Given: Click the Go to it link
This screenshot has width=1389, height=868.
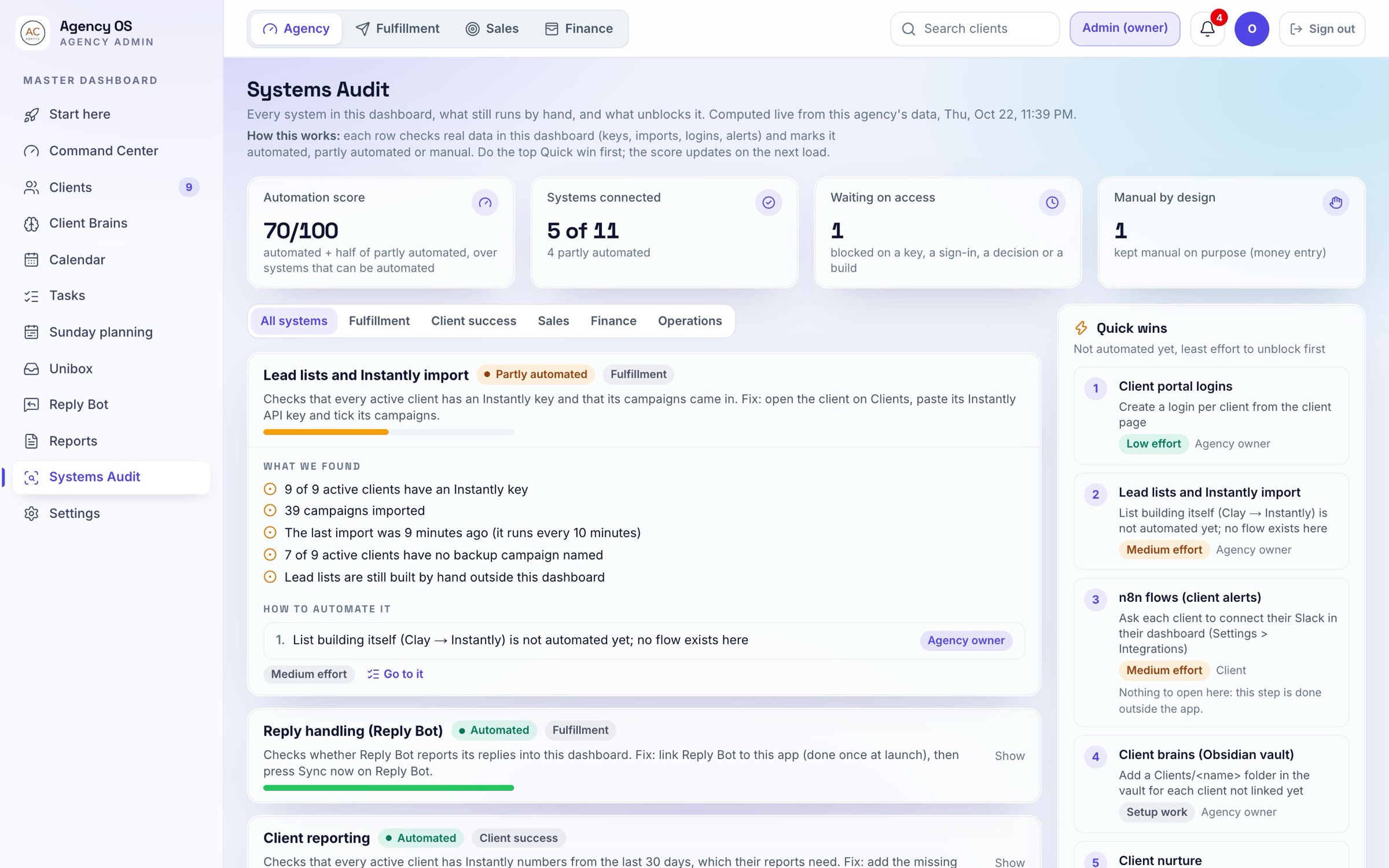Looking at the screenshot, I should pos(395,674).
